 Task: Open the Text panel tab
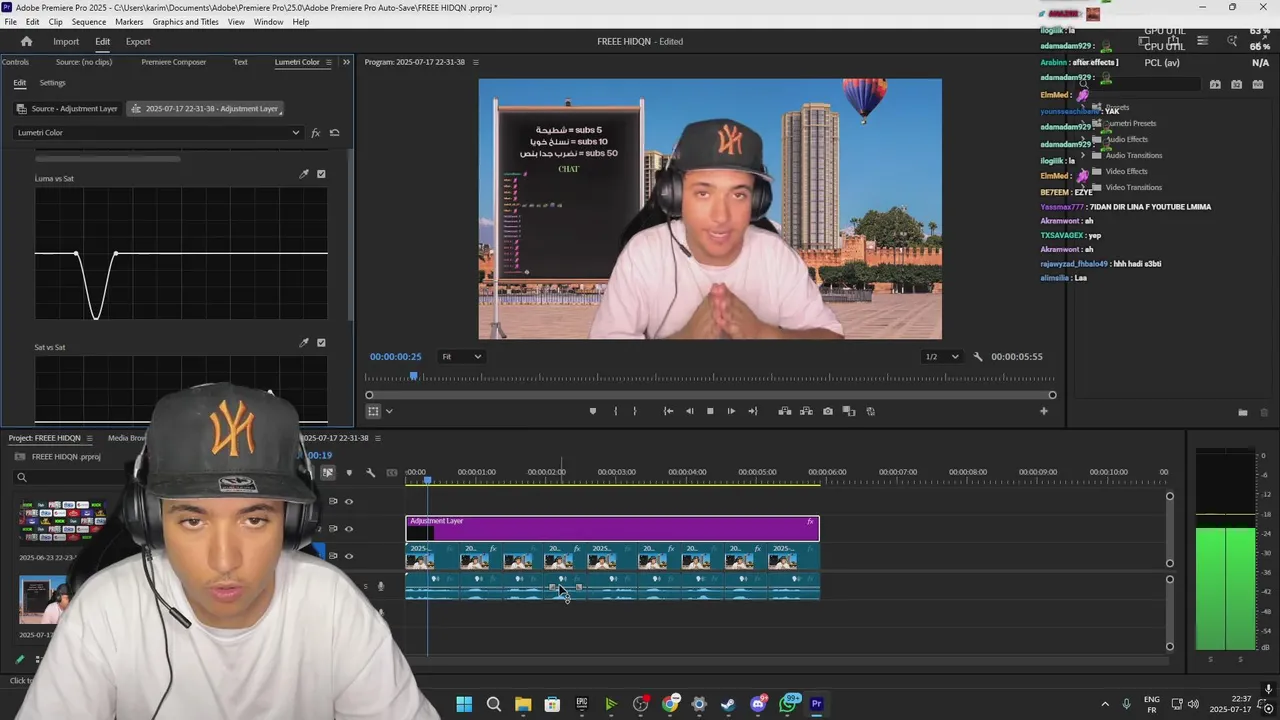[240, 62]
